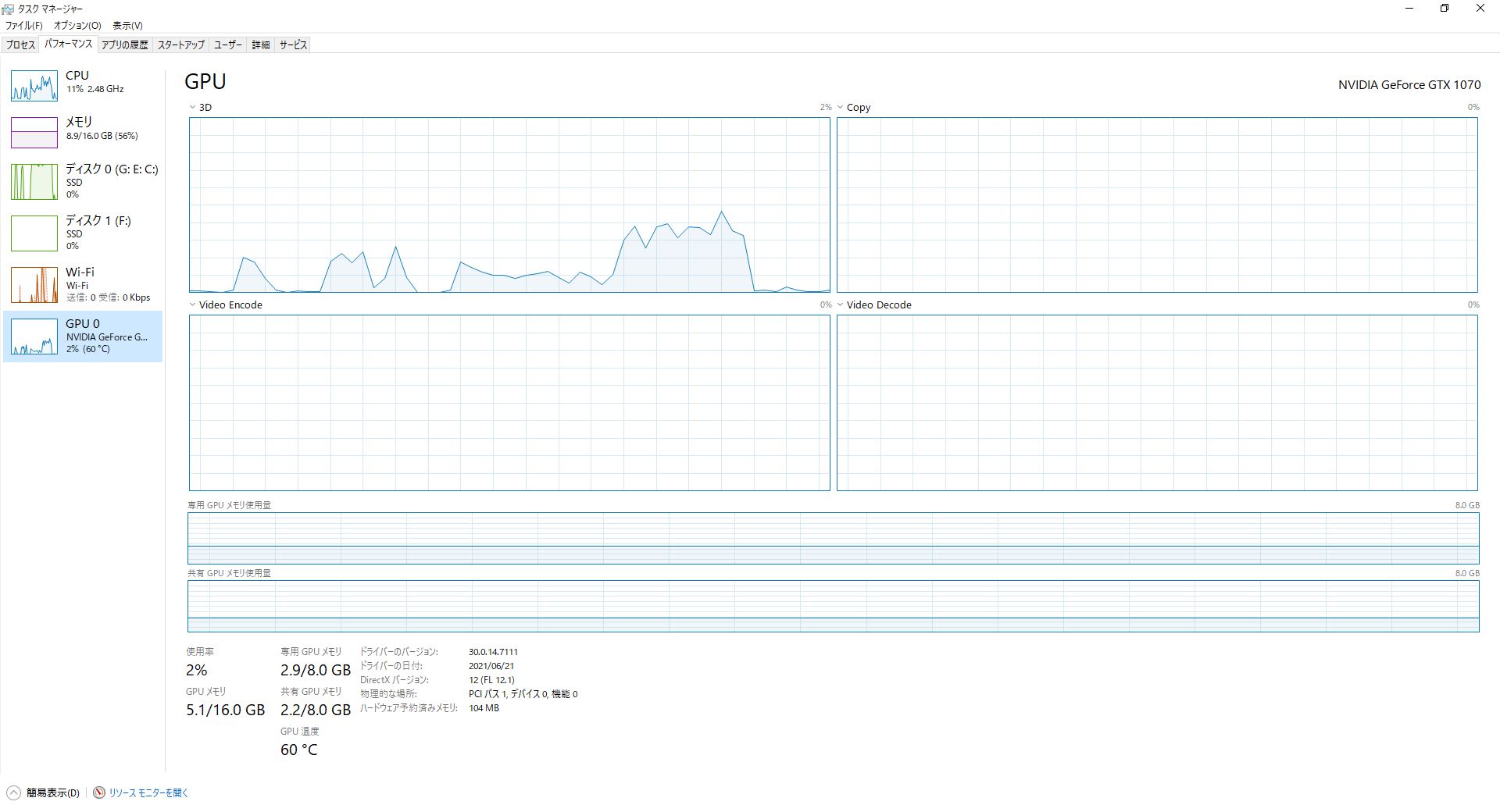Switch to the スタートアップ tab
This screenshot has width=1500, height=812.
pos(181,45)
